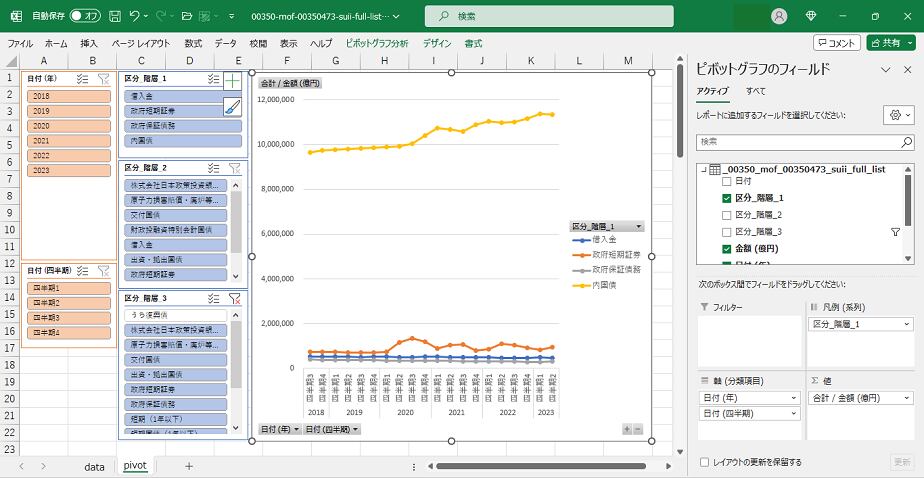
Task: Click the Undo arrow icon
Action: click(136, 17)
